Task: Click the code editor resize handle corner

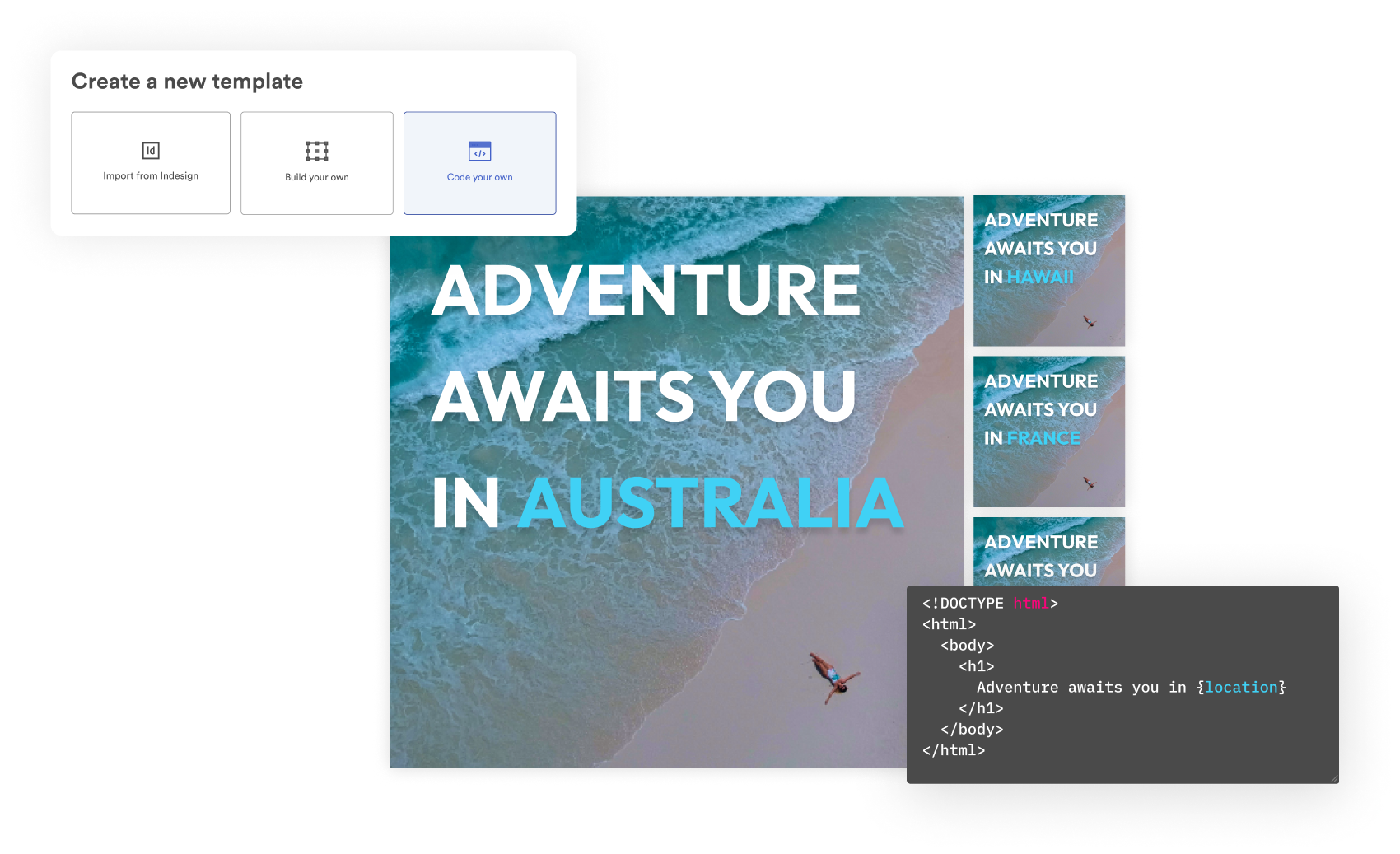Action: (x=1333, y=777)
